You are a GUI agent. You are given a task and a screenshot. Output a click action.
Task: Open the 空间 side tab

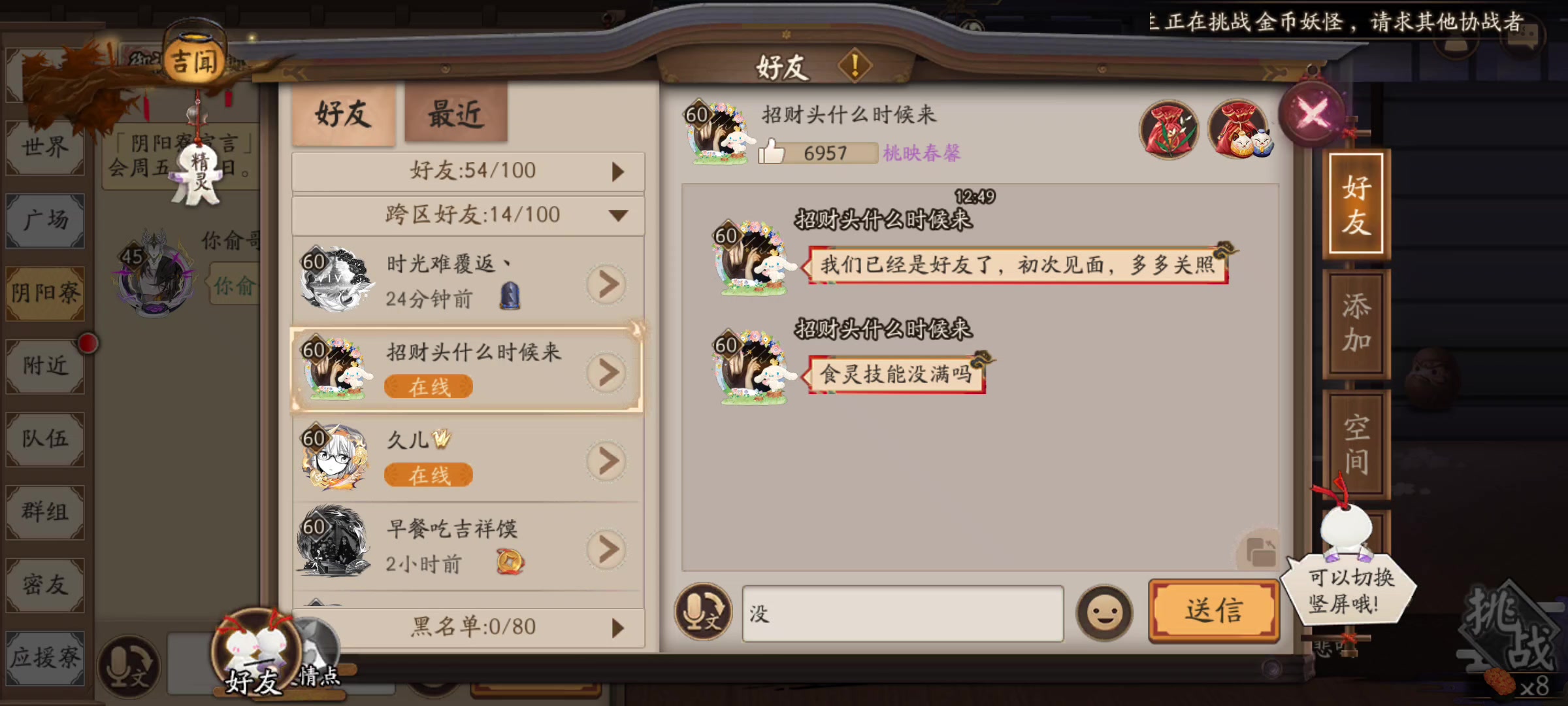1356,445
